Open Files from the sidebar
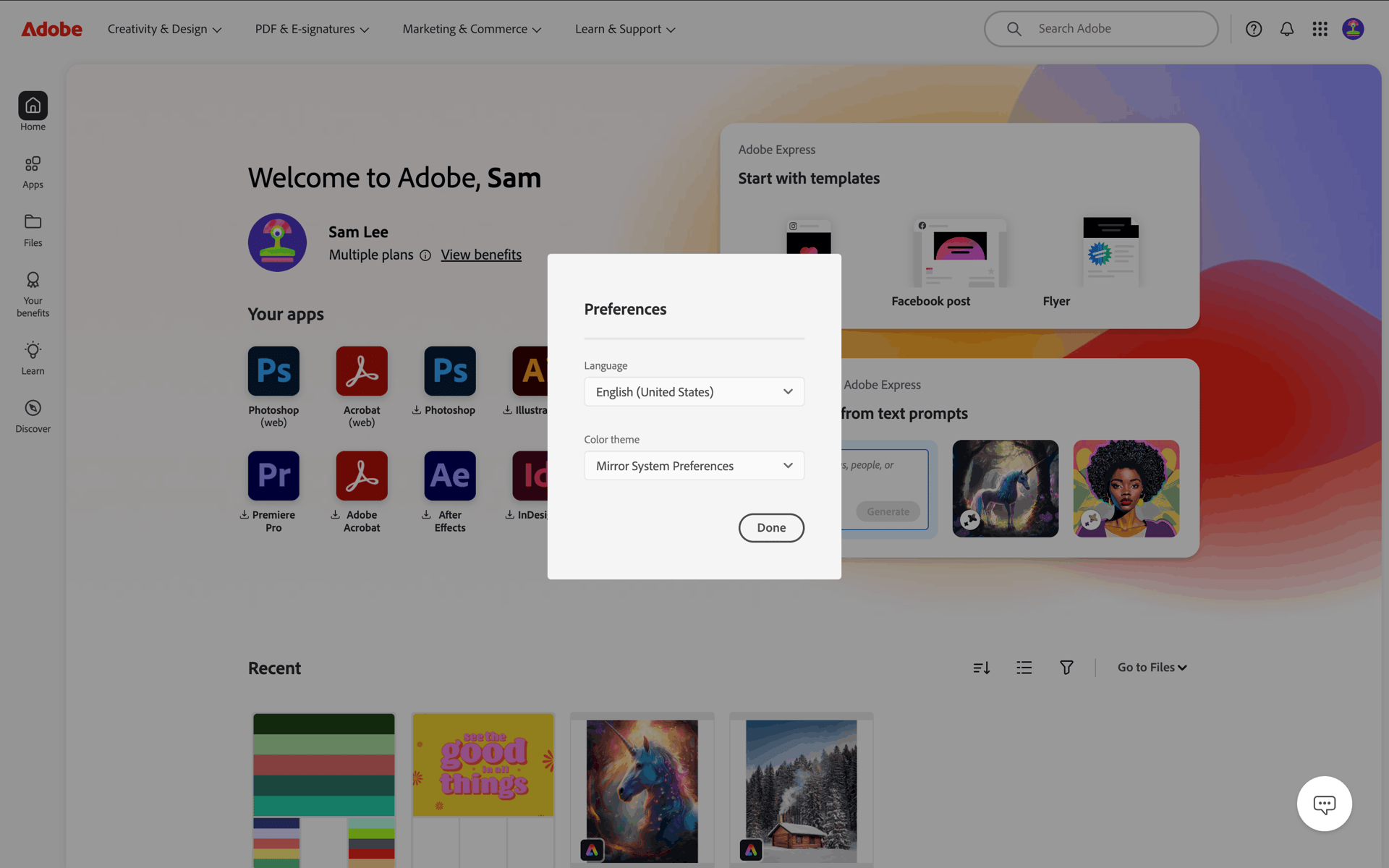Viewport: 1389px width, 868px height. coord(33,230)
